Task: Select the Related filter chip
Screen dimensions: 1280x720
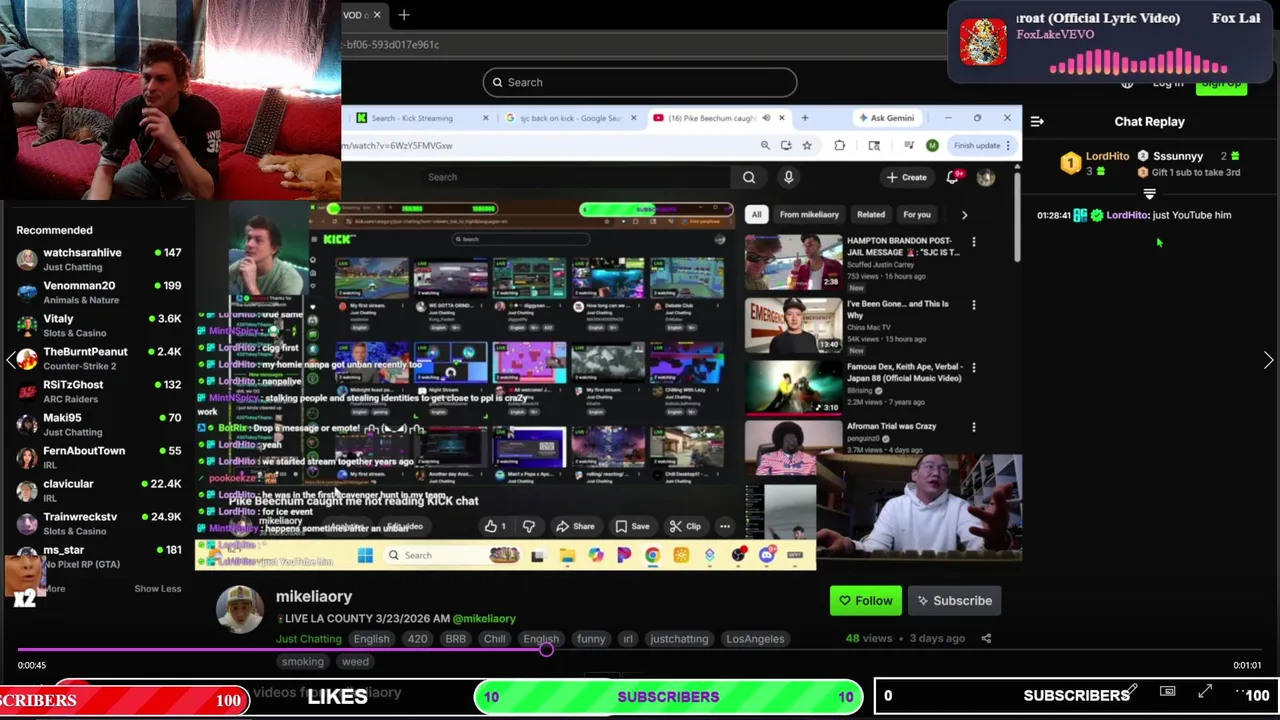Action: pyautogui.click(x=871, y=214)
